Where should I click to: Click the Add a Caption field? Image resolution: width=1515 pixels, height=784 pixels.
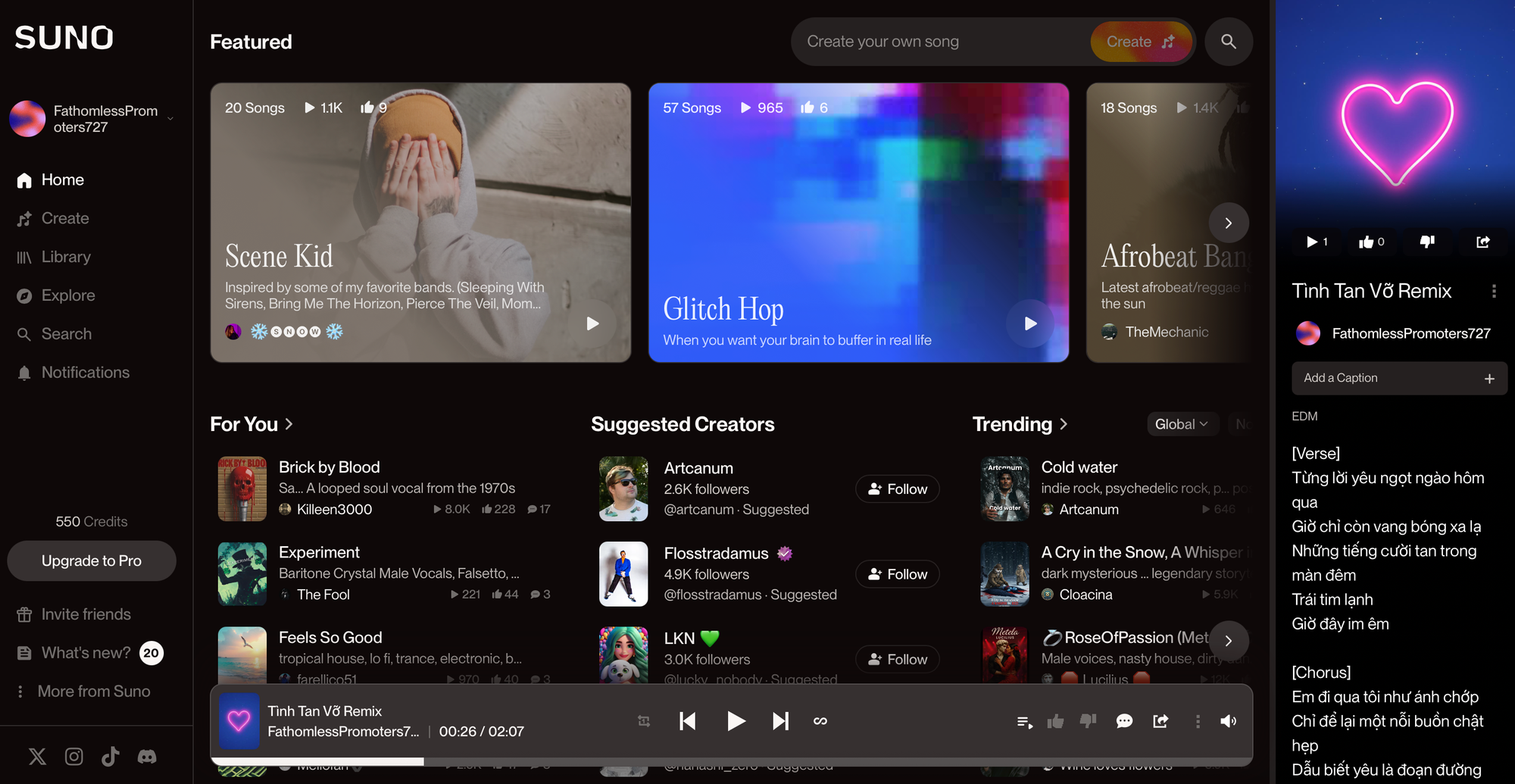click(x=1399, y=378)
